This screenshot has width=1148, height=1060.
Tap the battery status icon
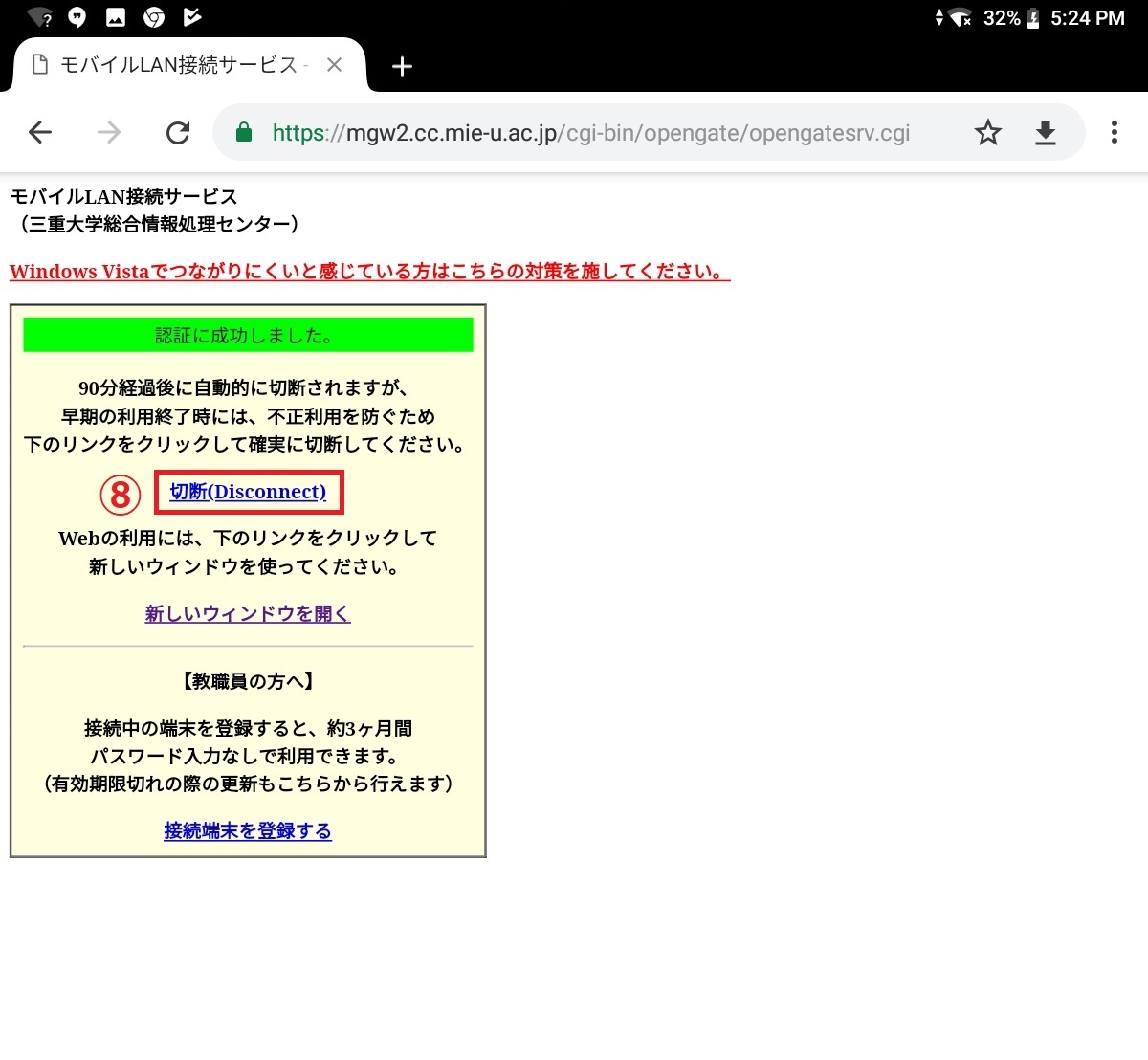coord(1033,18)
